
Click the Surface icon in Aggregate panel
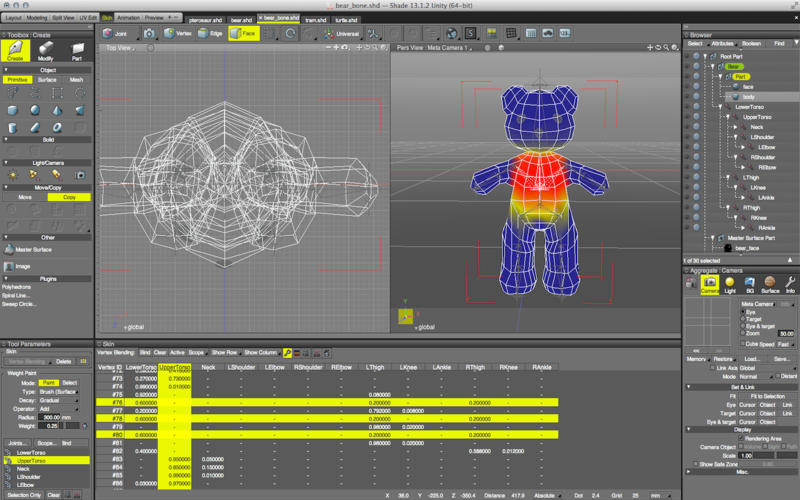[770, 286]
